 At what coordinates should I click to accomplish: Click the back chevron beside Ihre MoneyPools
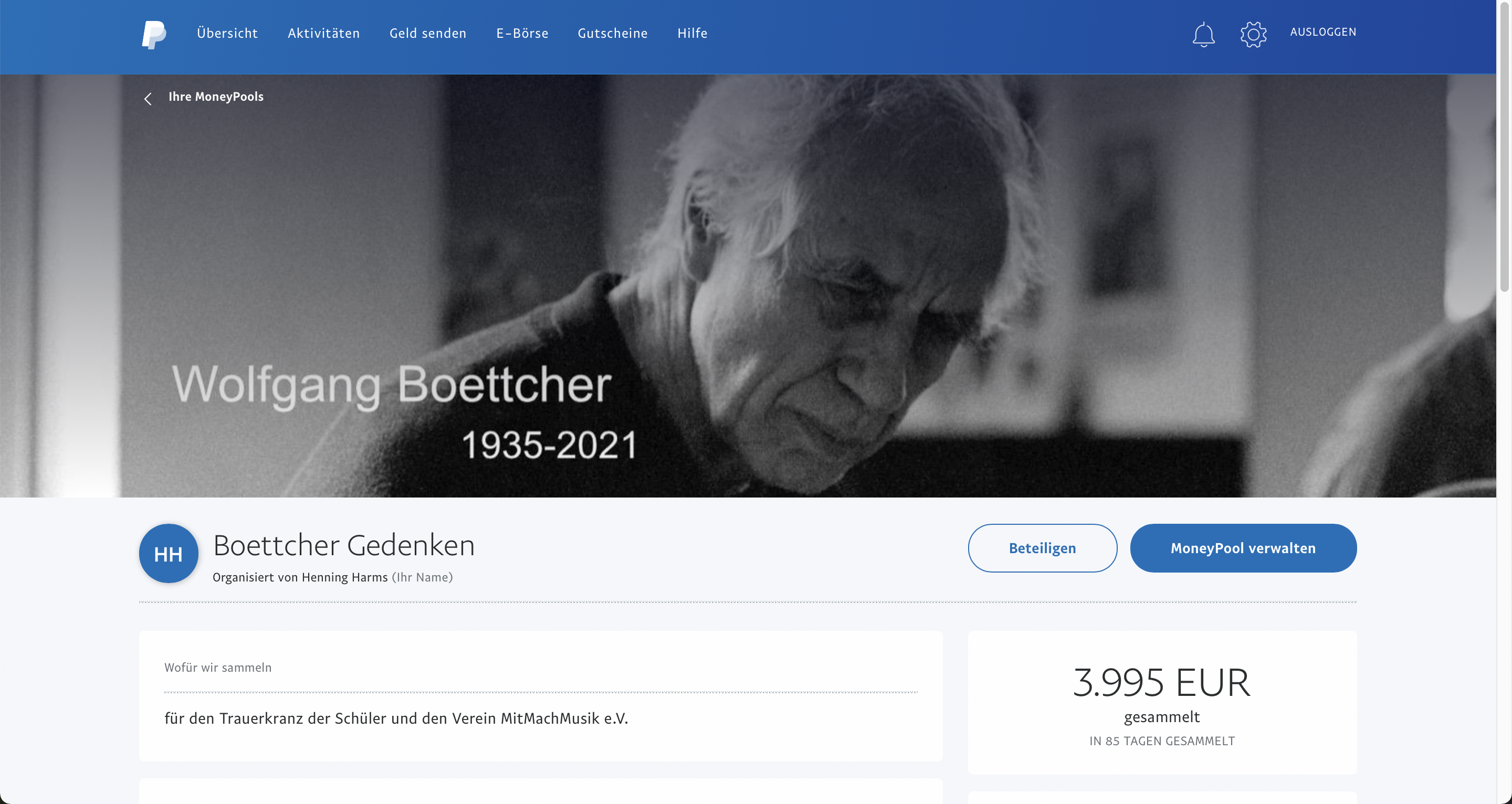point(148,99)
